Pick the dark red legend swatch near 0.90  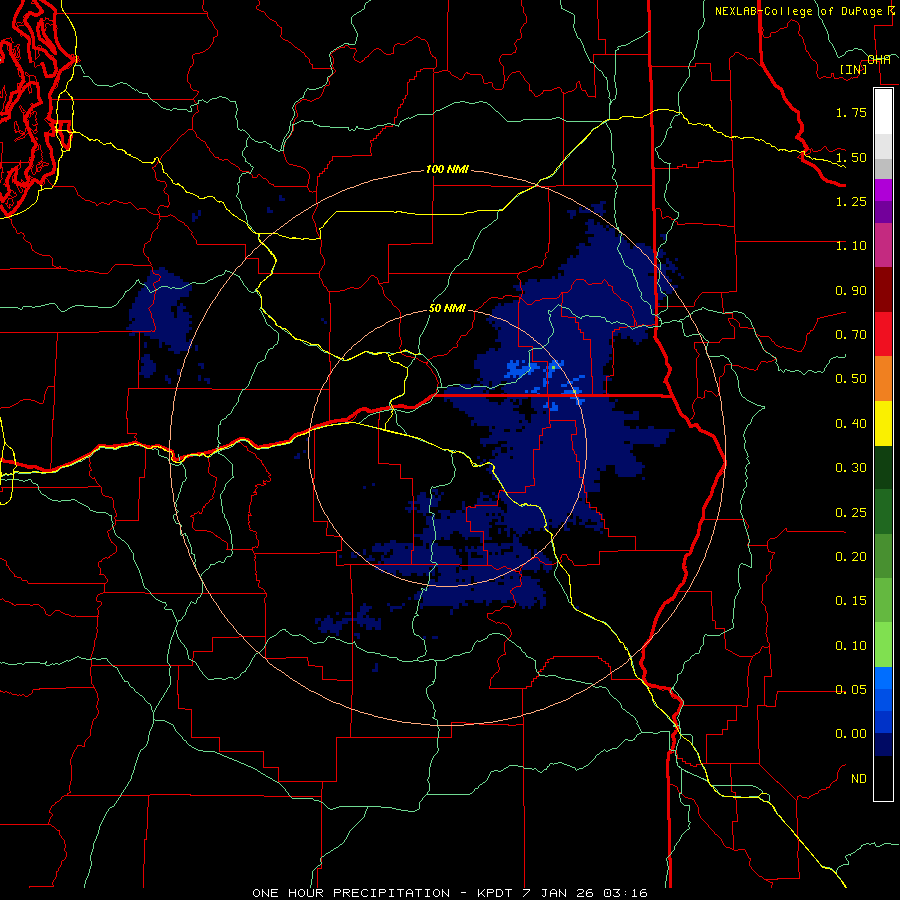[x=883, y=290]
